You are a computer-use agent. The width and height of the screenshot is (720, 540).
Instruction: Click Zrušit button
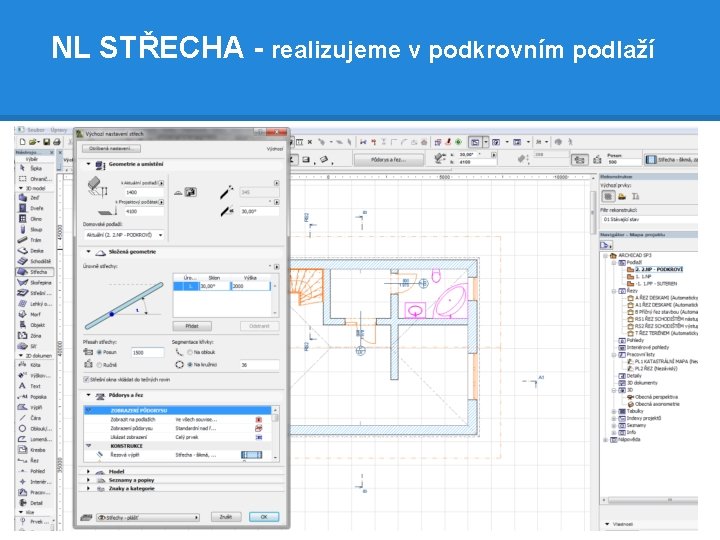pyautogui.click(x=225, y=517)
